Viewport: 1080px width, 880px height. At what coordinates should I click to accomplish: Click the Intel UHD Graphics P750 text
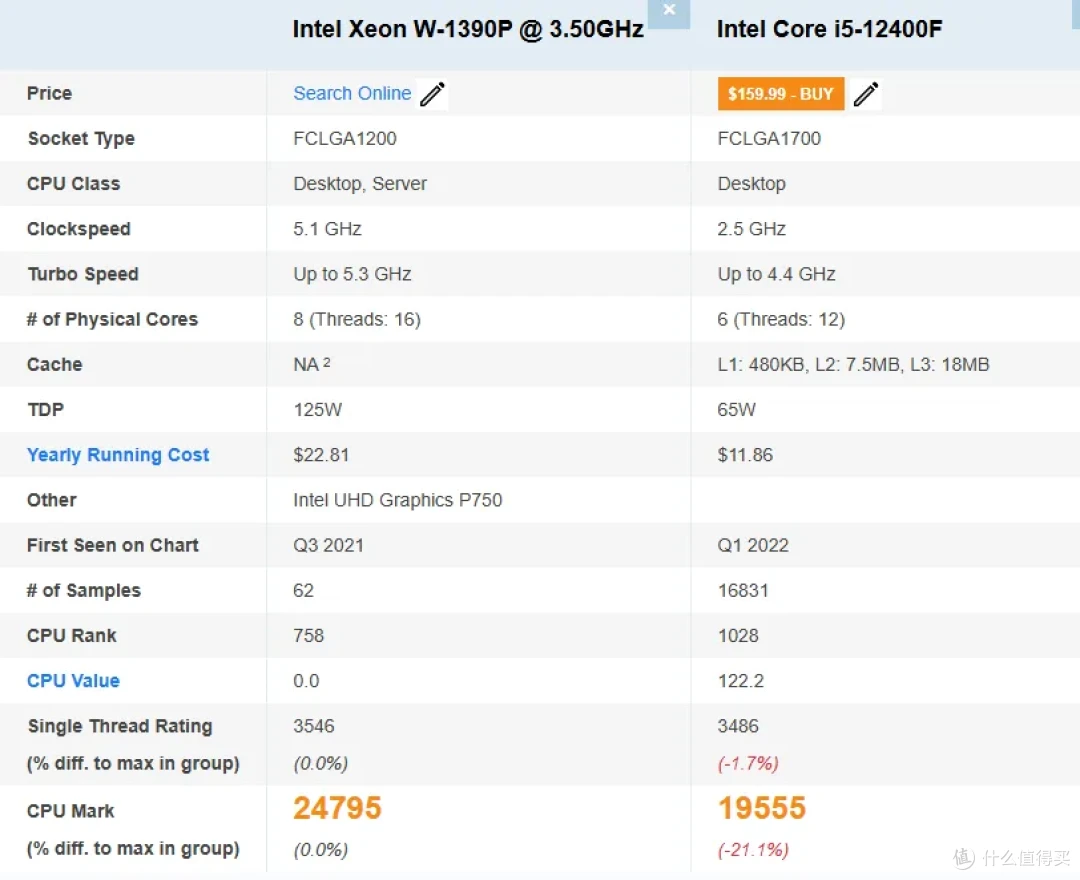pyautogui.click(x=397, y=500)
